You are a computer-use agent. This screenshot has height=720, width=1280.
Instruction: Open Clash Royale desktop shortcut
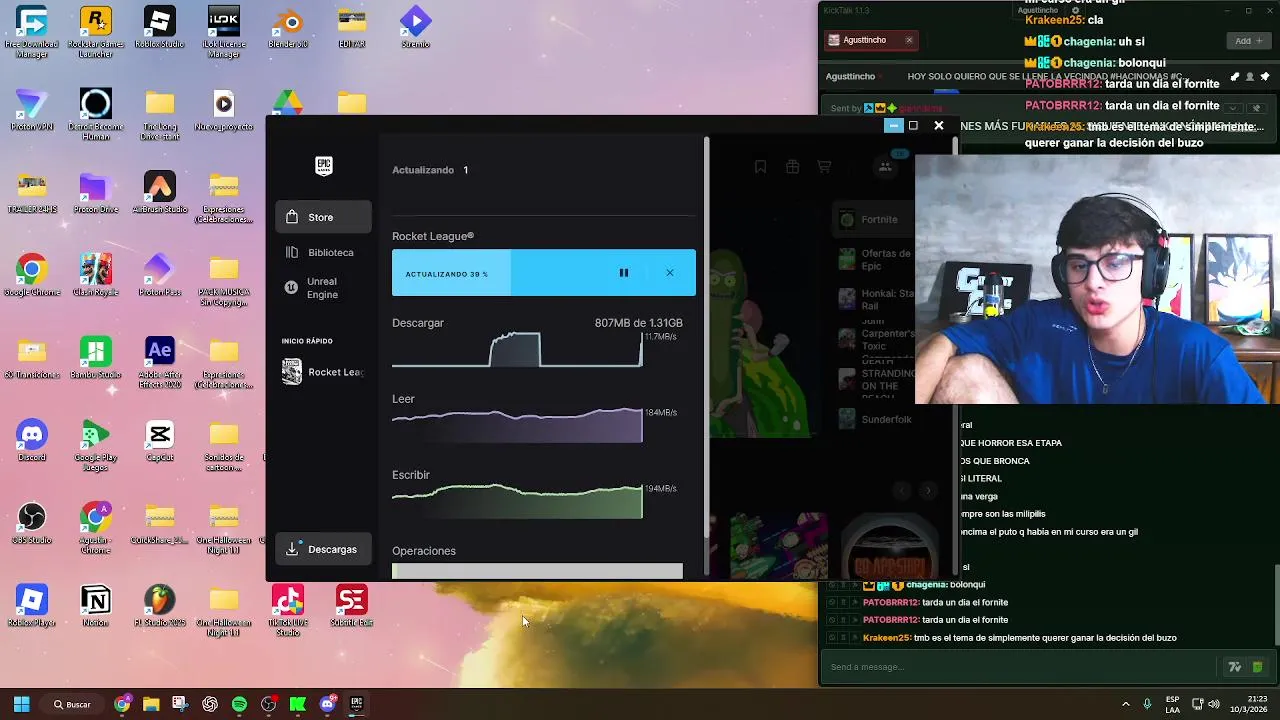(x=96, y=275)
